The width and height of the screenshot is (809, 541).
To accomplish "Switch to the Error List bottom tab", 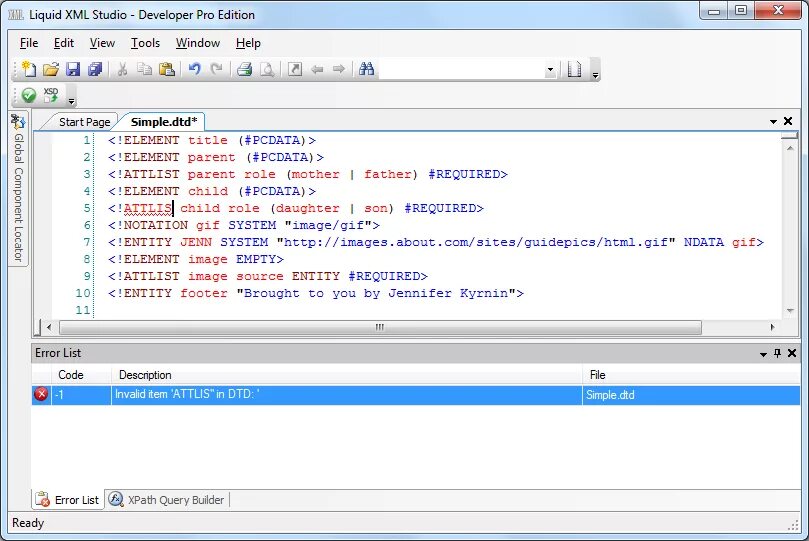I will point(68,500).
